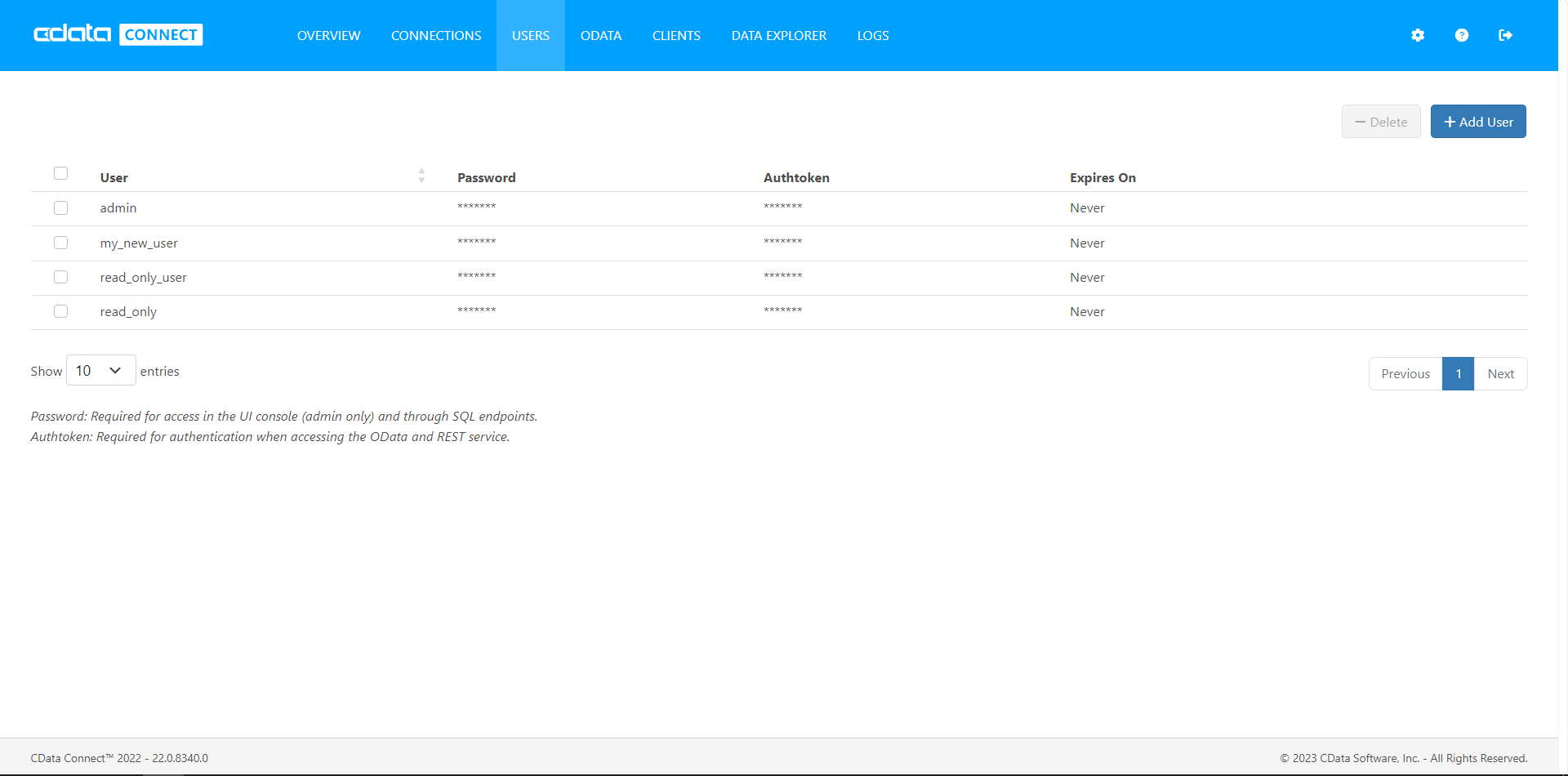Select the read_only user checkbox
Image resolution: width=1568 pixels, height=776 pixels.
[x=60, y=311]
